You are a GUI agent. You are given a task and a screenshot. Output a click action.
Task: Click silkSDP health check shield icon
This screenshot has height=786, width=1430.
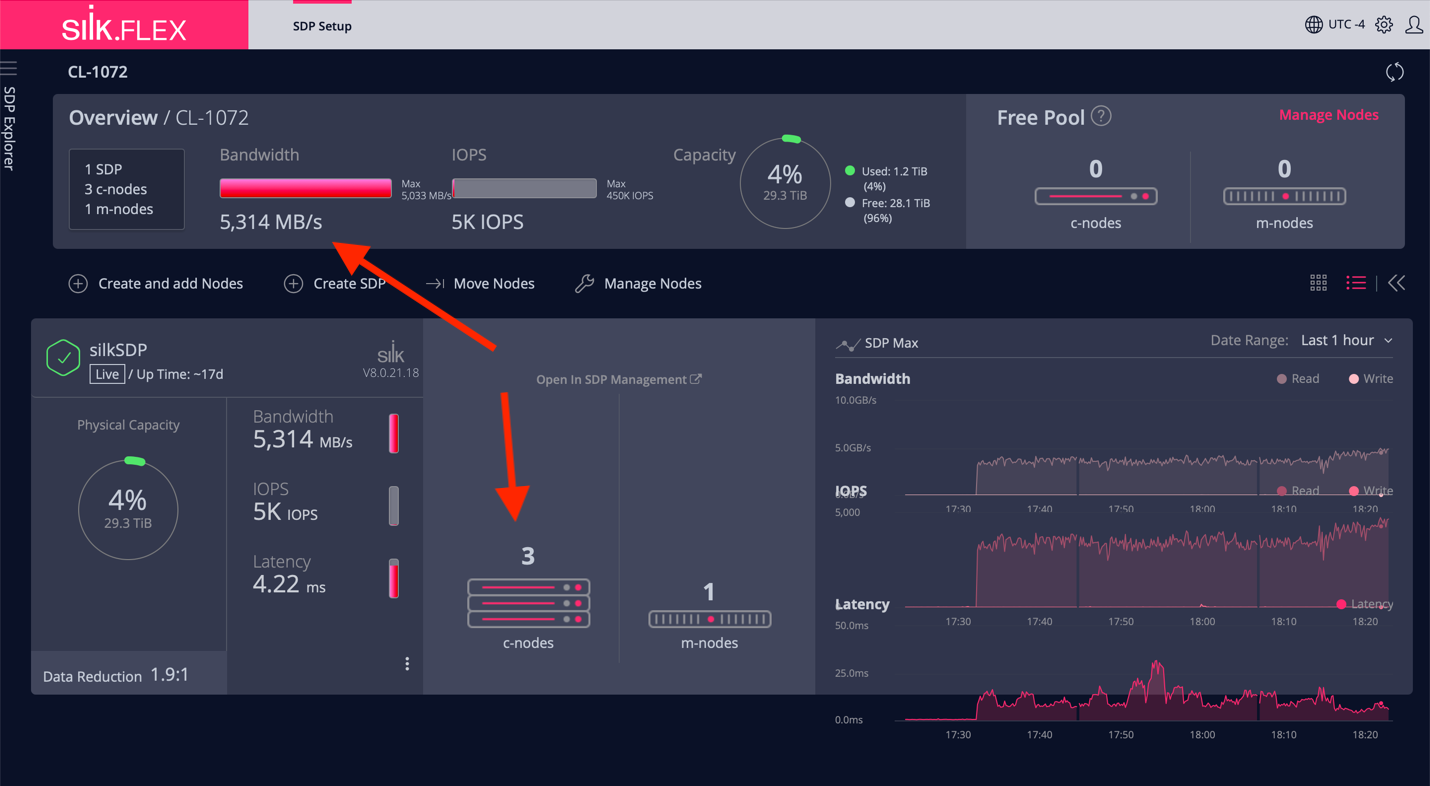[63, 357]
